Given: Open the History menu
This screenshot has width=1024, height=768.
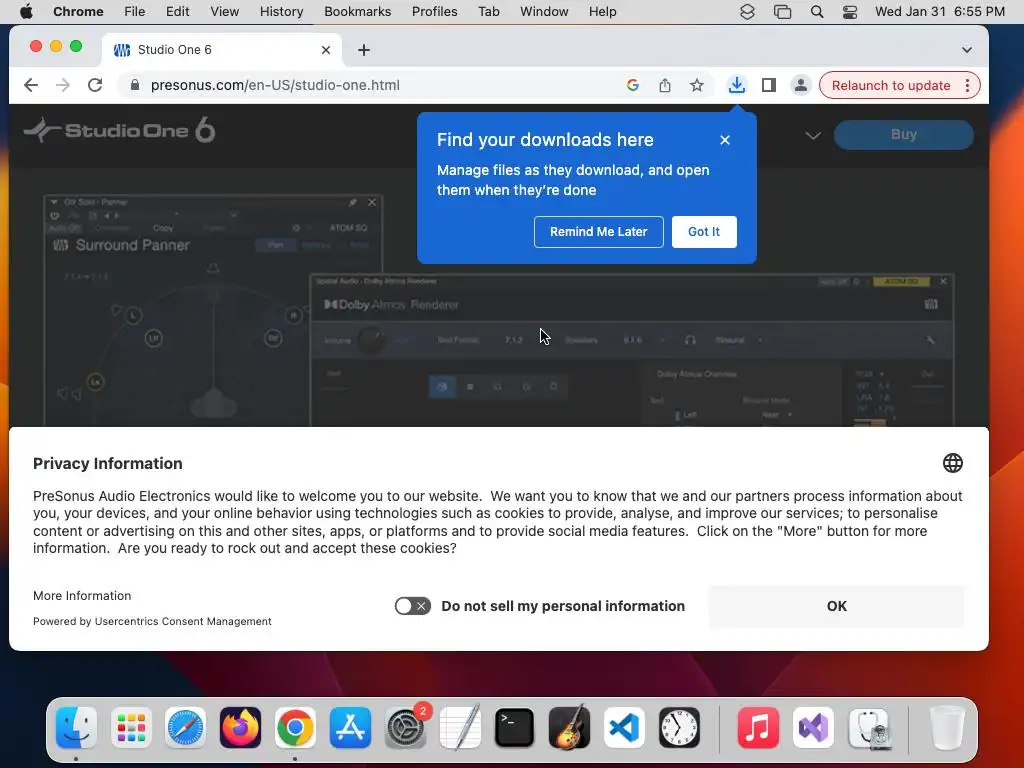Looking at the screenshot, I should point(281,12).
